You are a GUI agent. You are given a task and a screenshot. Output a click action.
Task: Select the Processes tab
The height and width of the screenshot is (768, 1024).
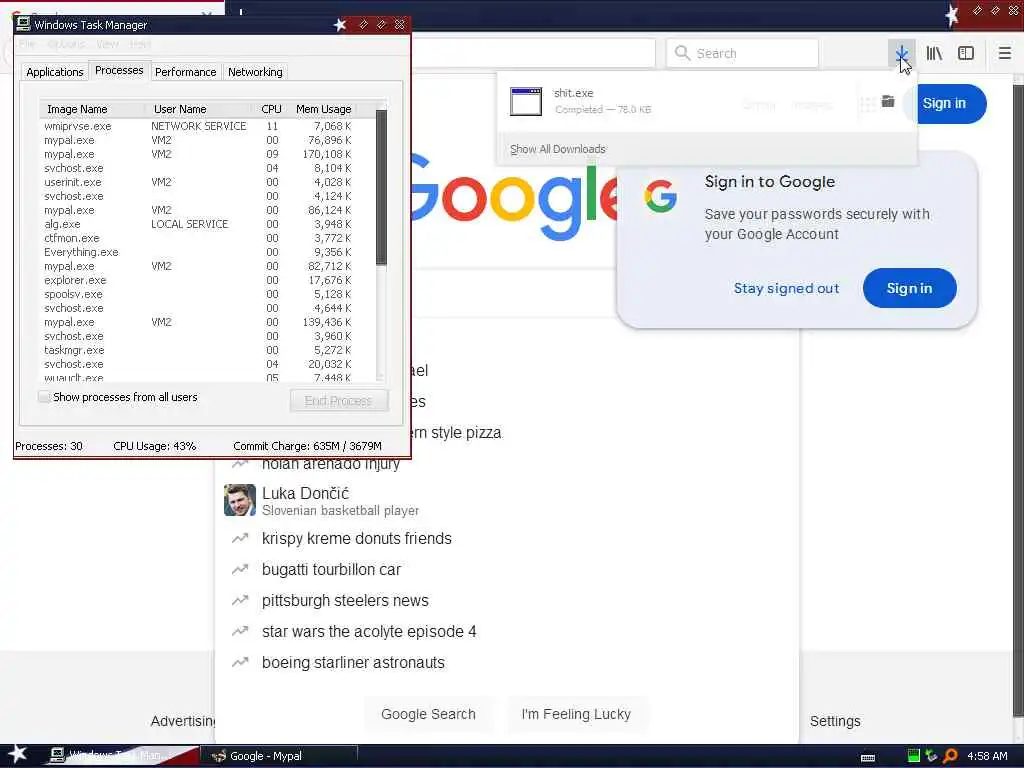[x=119, y=70]
